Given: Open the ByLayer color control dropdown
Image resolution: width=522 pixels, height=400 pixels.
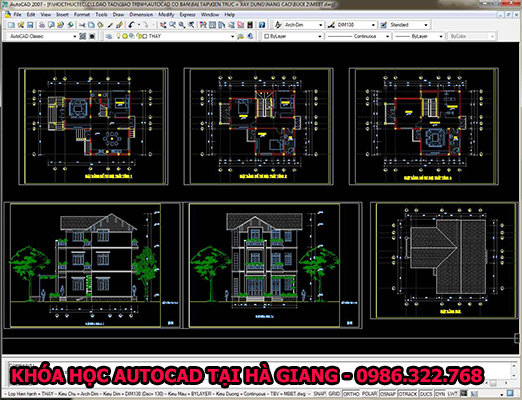Looking at the screenshot, I should point(293,36).
